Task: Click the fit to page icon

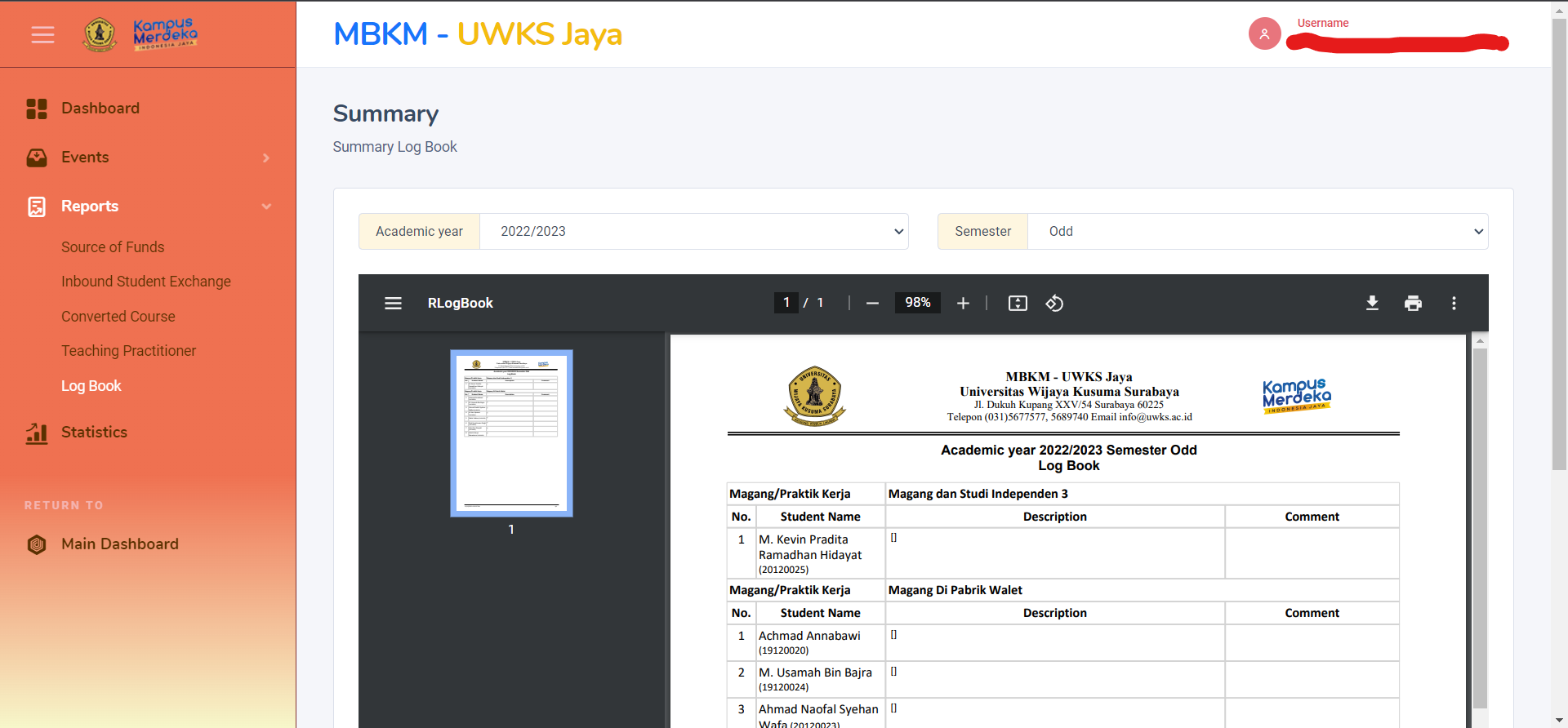Action: click(x=1018, y=303)
